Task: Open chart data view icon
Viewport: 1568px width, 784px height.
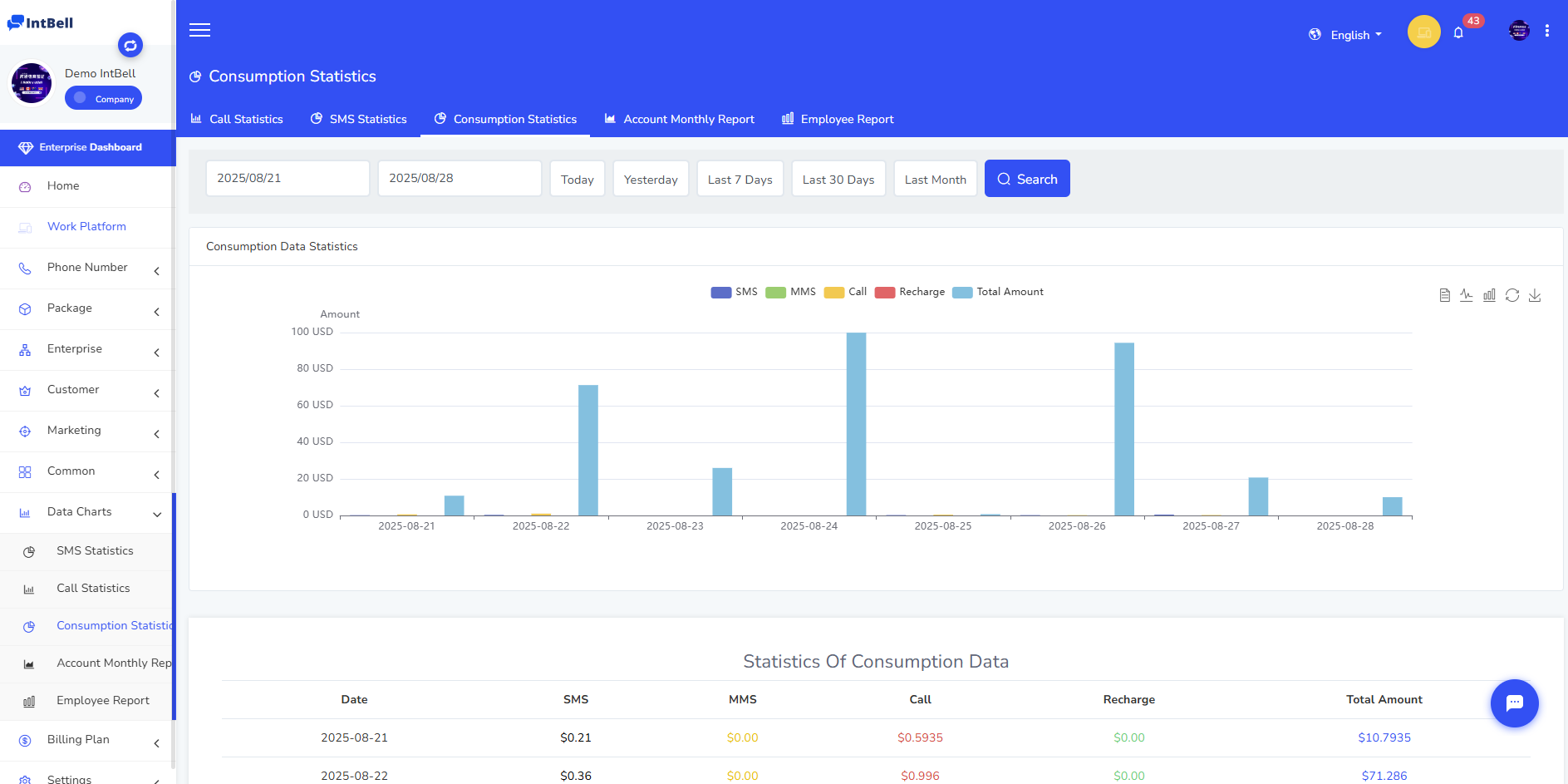Action: point(1444,295)
